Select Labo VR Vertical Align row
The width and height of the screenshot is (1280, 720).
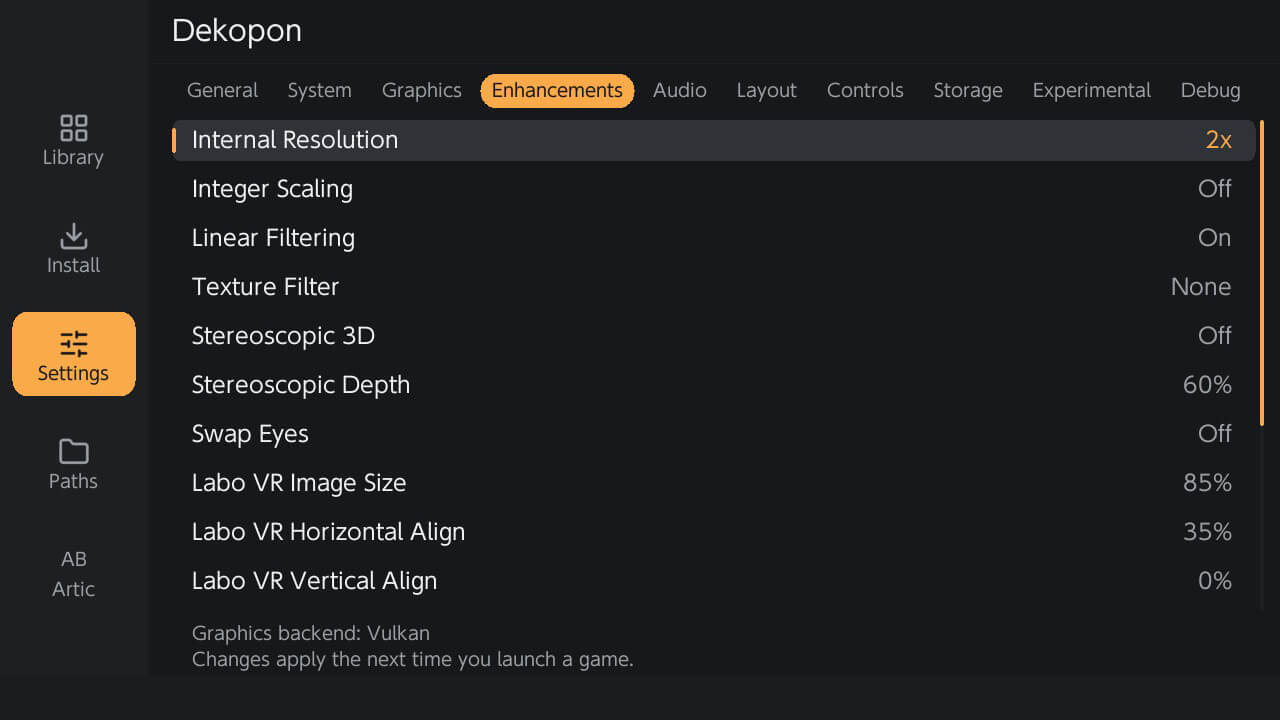(x=714, y=581)
